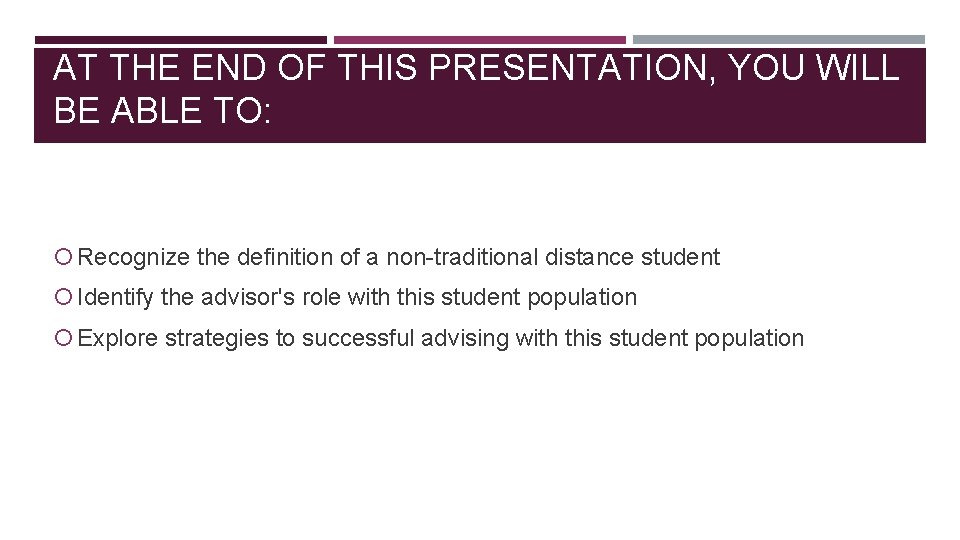
Task: Select the bullet circle beside "Identify"
Action: (63, 297)
